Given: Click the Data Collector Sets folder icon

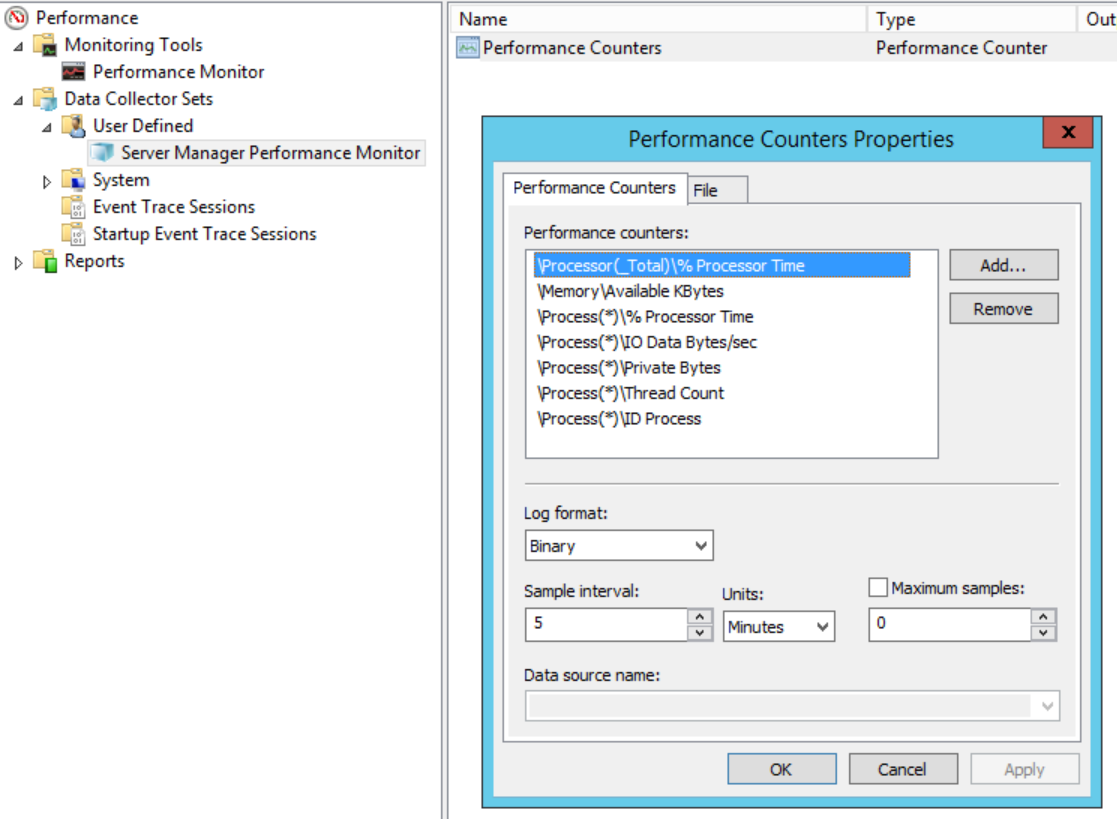Looking at the screenshot, I should (x=45, y=99).
